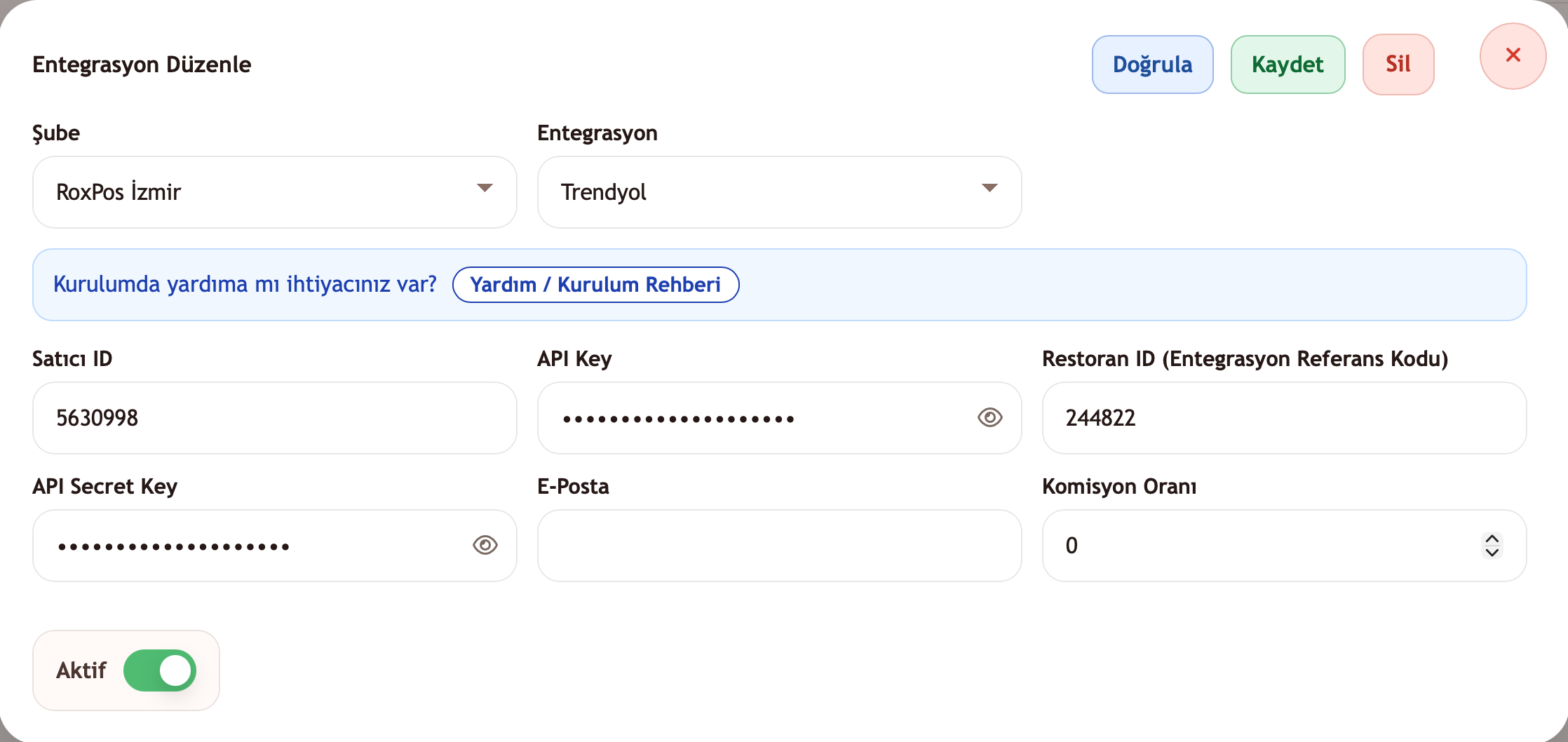This screenshot has width=1568, height=742.
Task: Save changes with Kaydet button
Action: [1287, 65]
